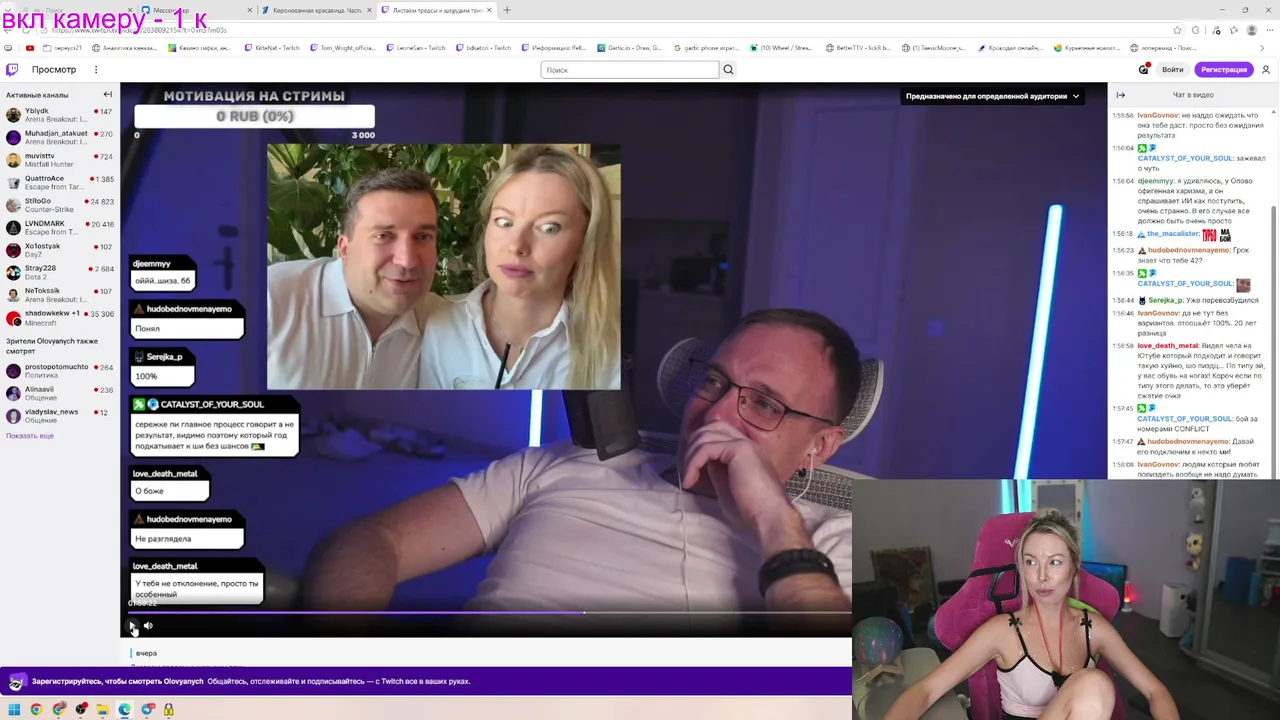This screenshot has width=1280, height=720.
Task: Open a new browser tab
Action: pyautogui.click(x=507, y=10)
